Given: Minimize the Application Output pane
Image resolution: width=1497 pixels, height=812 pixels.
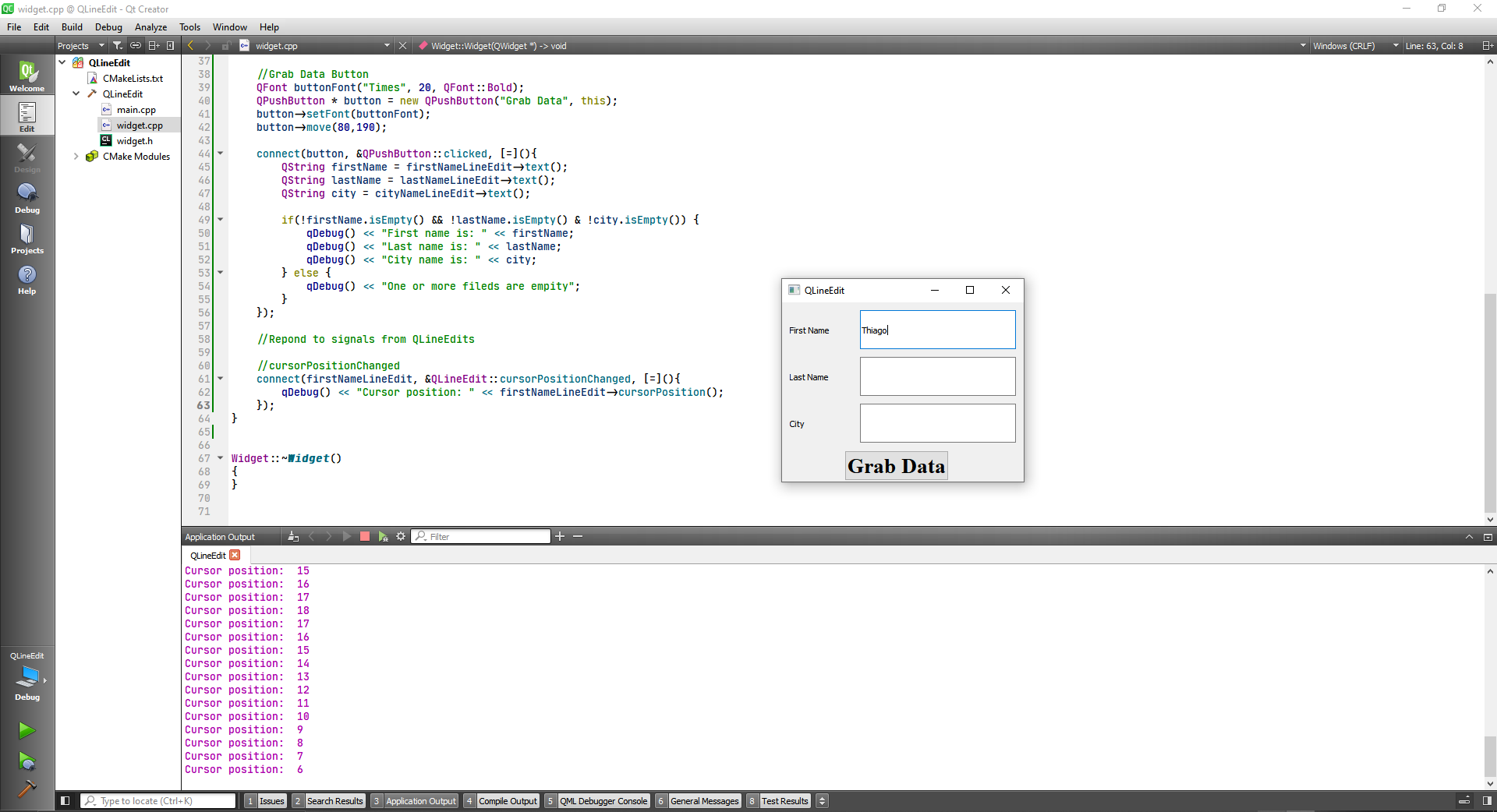Looking at the screenshot, I should click(x=1488, y=537).
